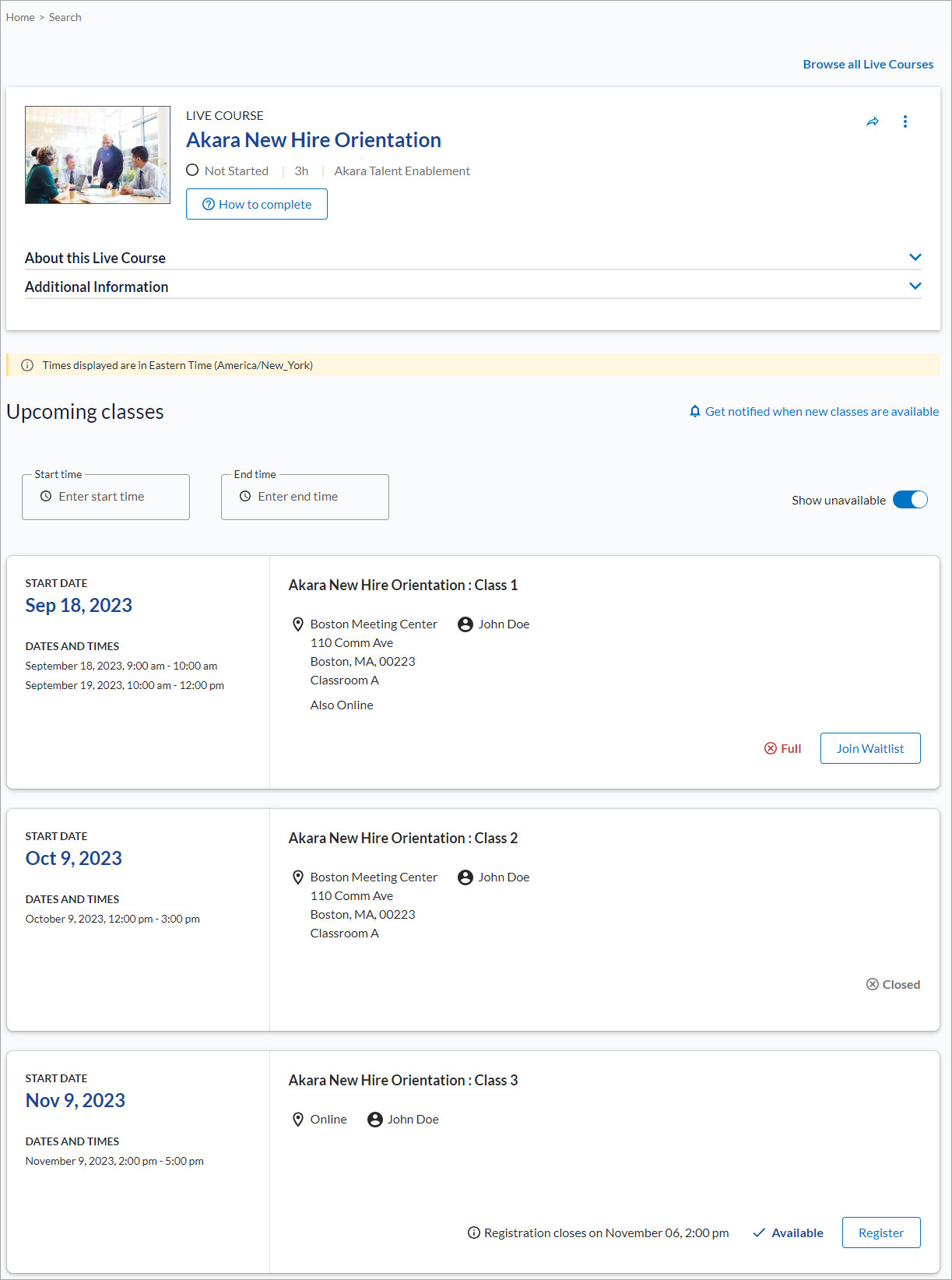Go to Search breadcrumb
Screen dimensions: 952x1280
65,17
